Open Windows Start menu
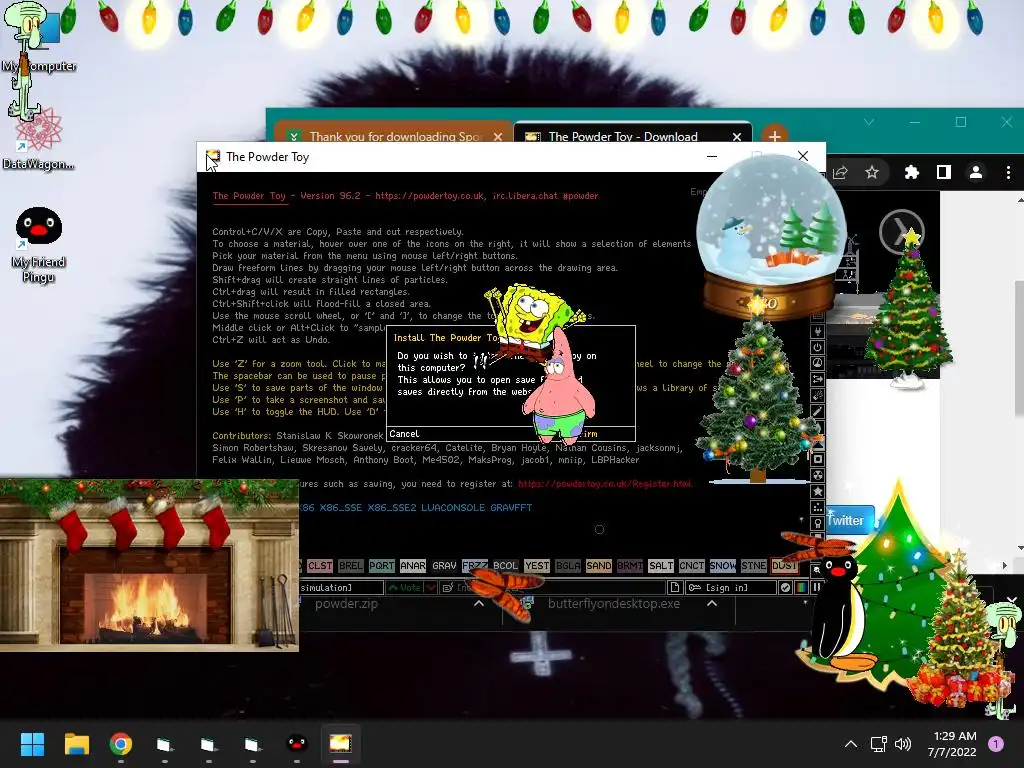 coord(32,744)
